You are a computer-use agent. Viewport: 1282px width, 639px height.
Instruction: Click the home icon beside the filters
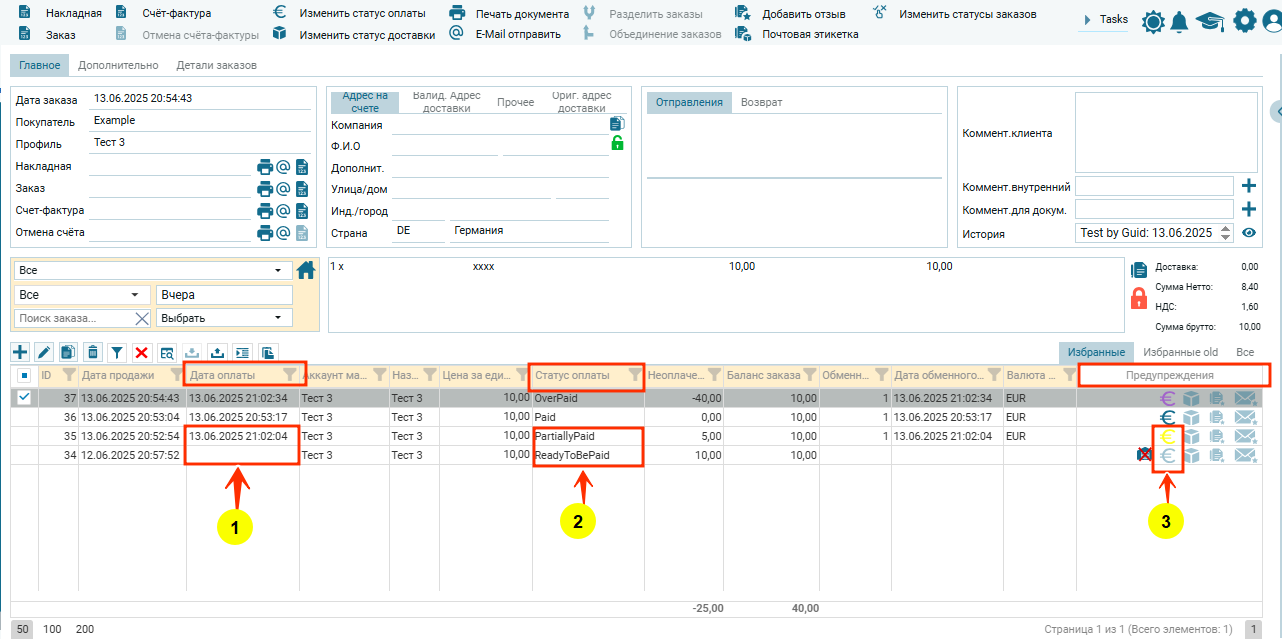(306, 270)
